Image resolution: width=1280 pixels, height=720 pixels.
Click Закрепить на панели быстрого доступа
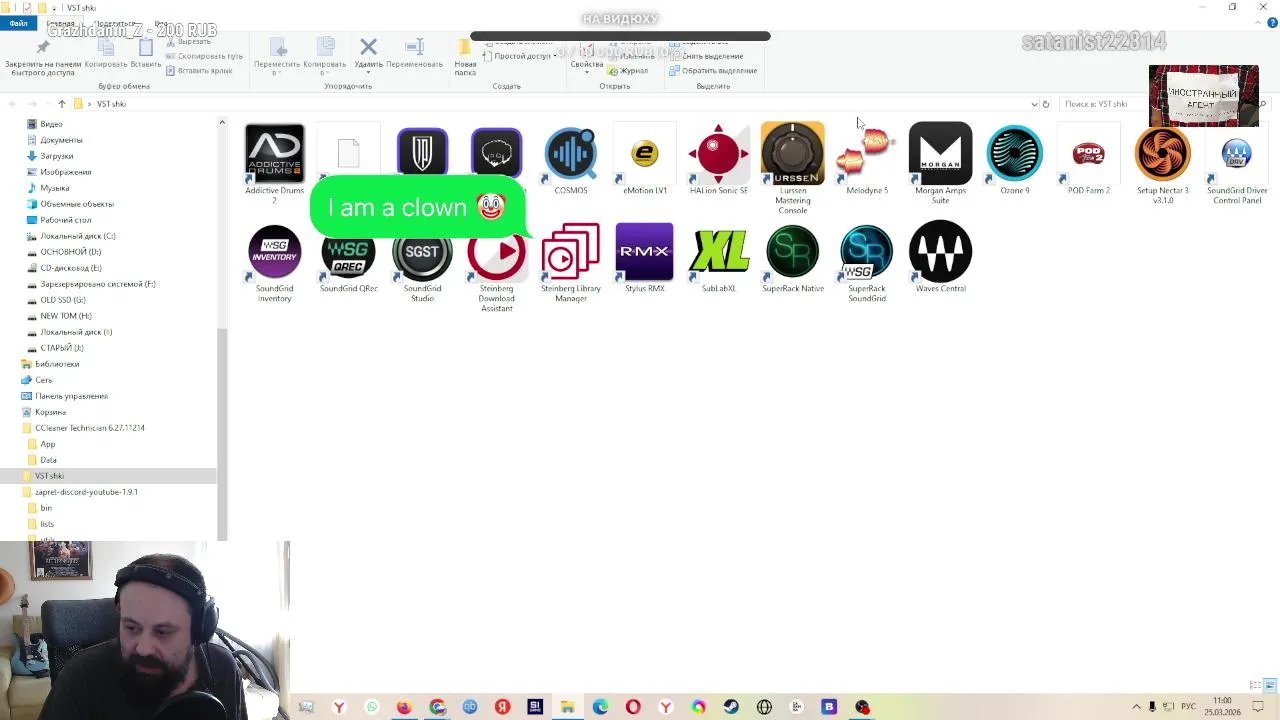[42, 58]
